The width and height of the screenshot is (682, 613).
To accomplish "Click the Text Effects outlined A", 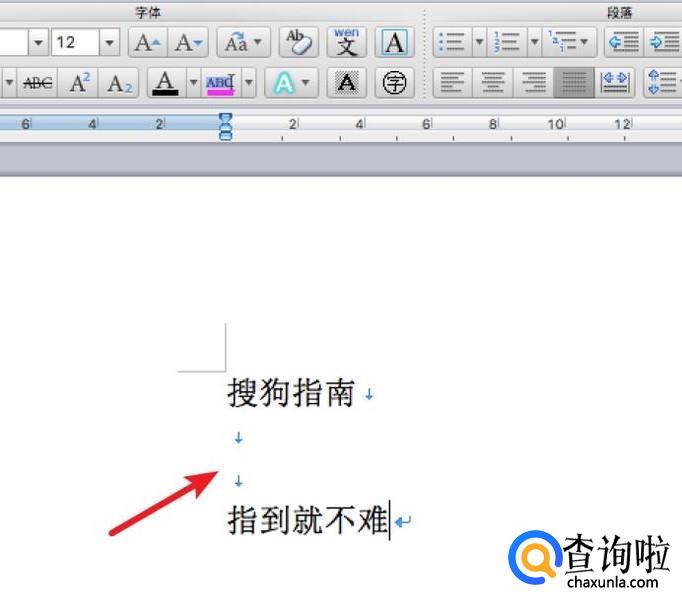I will (284, 82).
